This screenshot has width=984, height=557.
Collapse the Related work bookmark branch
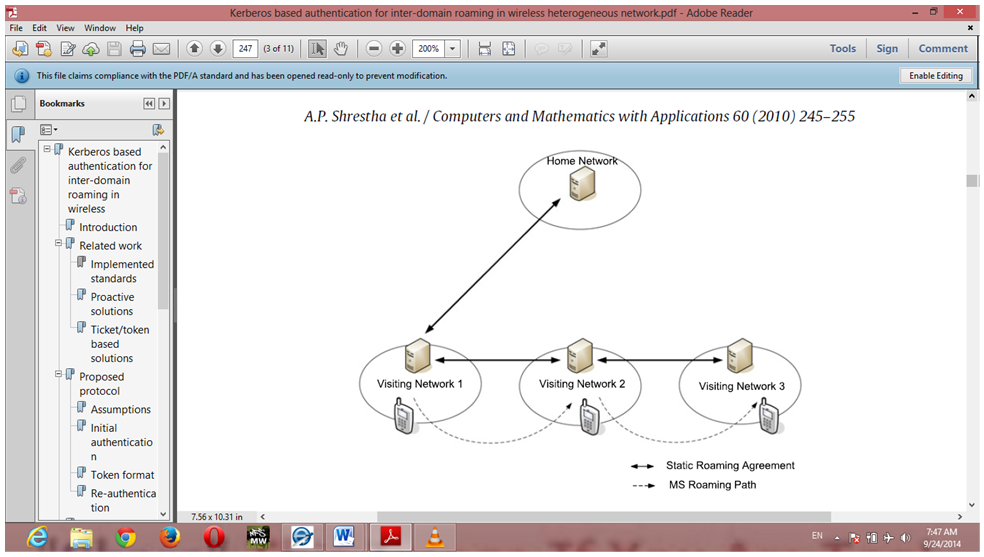coord(58,243)
